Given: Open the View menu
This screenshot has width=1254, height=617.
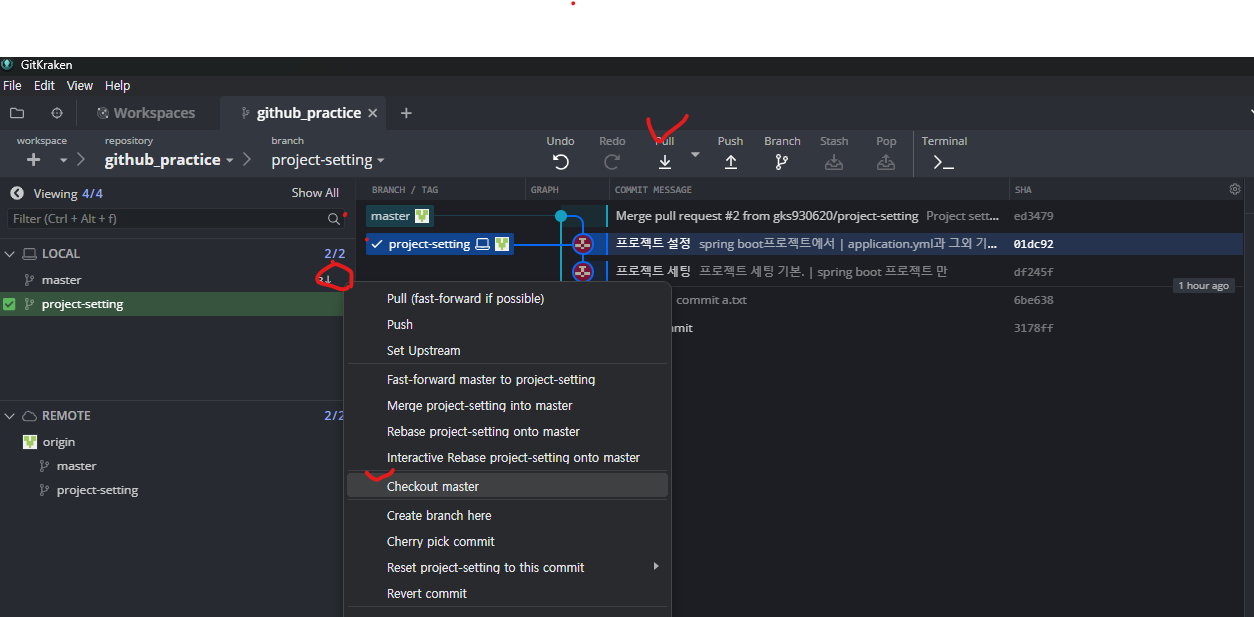Looking at the screenshot, I should [x=80, y=86].
